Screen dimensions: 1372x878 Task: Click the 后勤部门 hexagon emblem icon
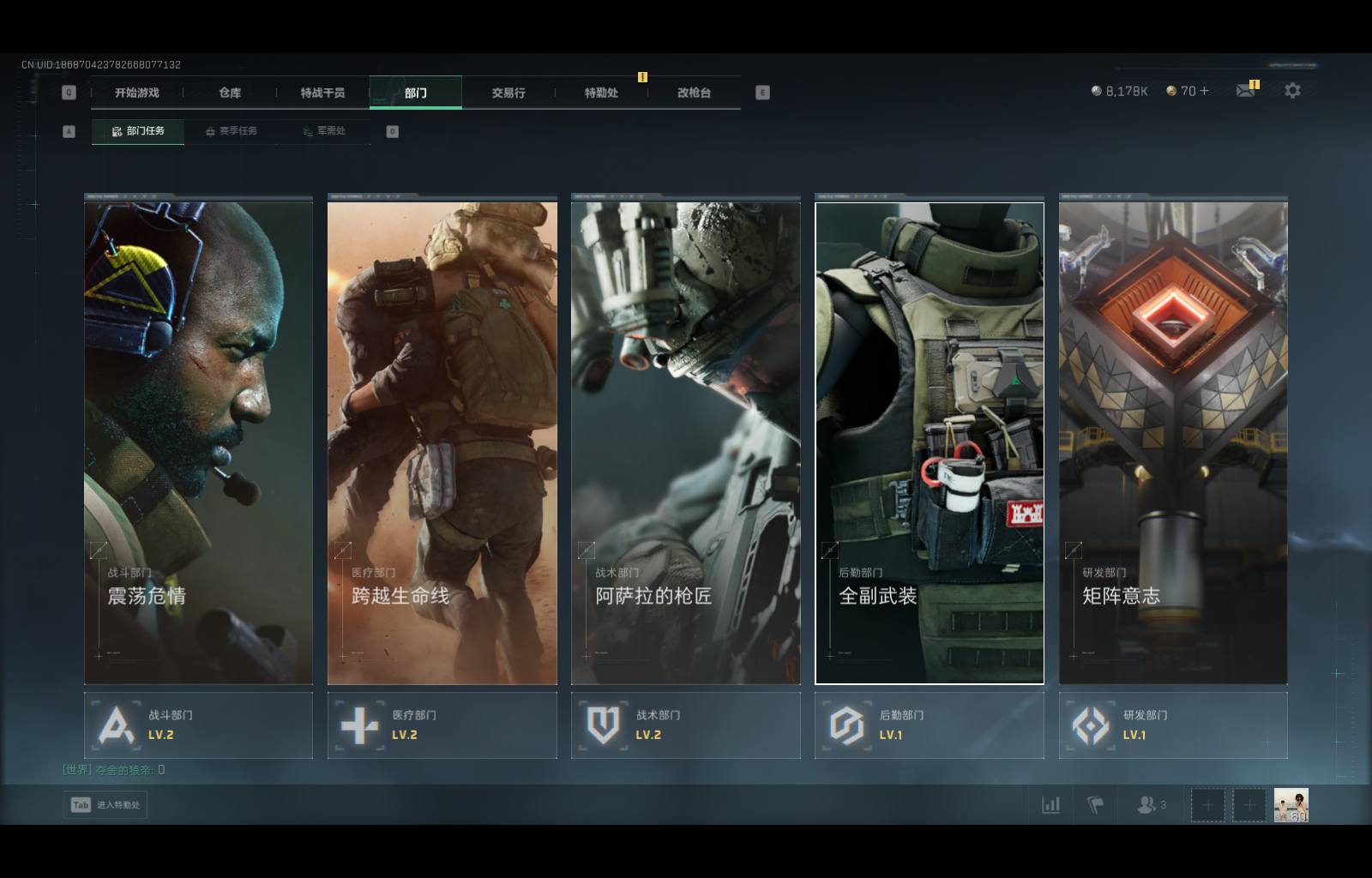846,725
